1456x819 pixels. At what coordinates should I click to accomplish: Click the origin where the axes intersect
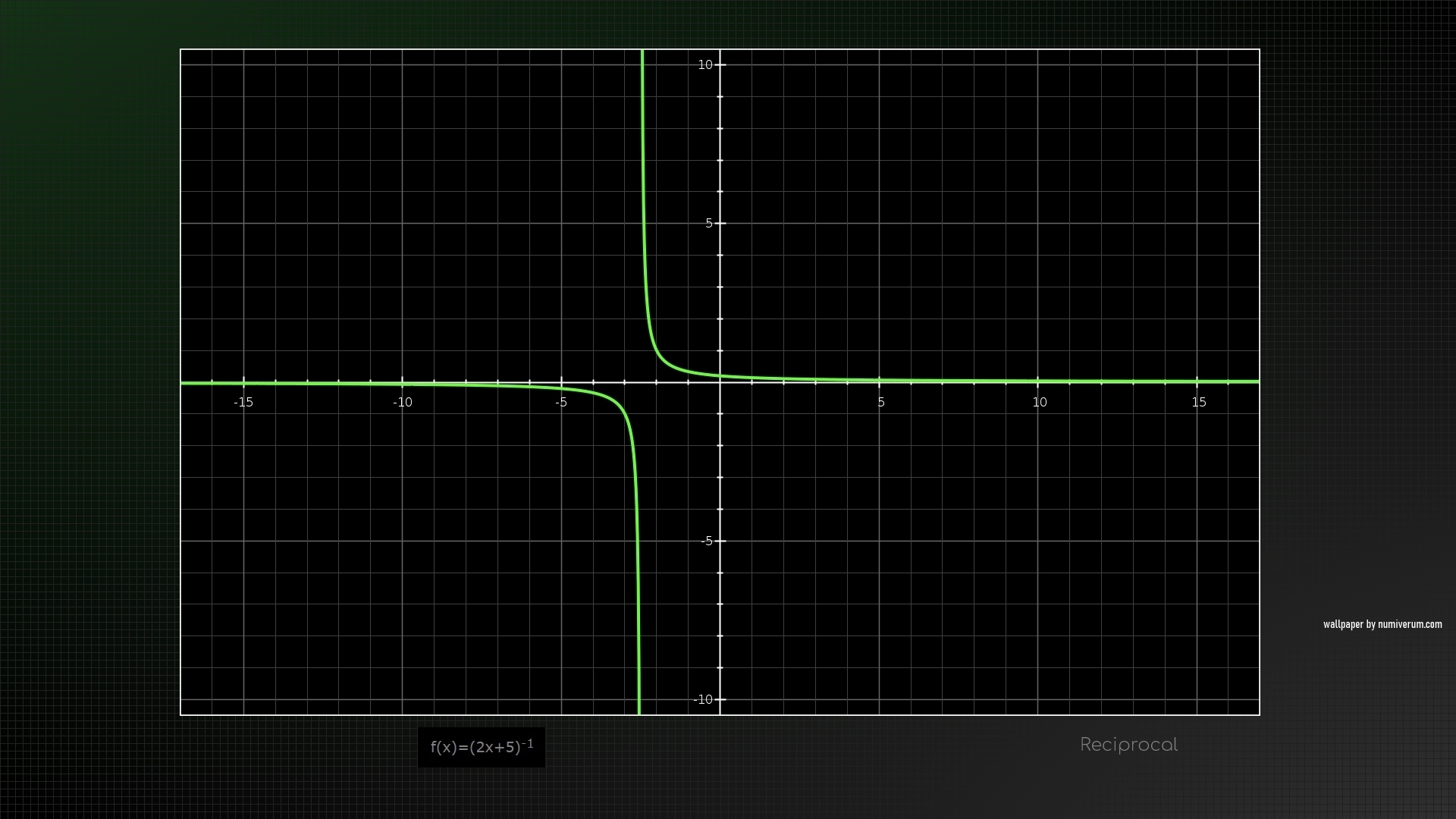click(x=720, y=382)
